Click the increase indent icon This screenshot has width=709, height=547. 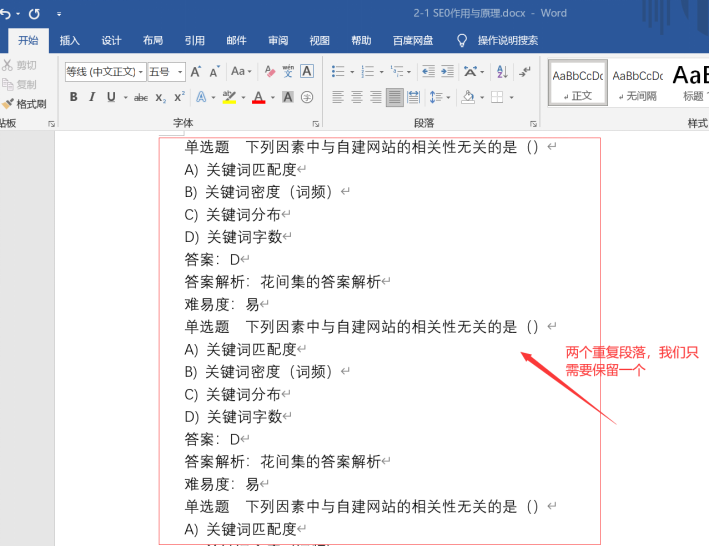(x=448, y=71)
